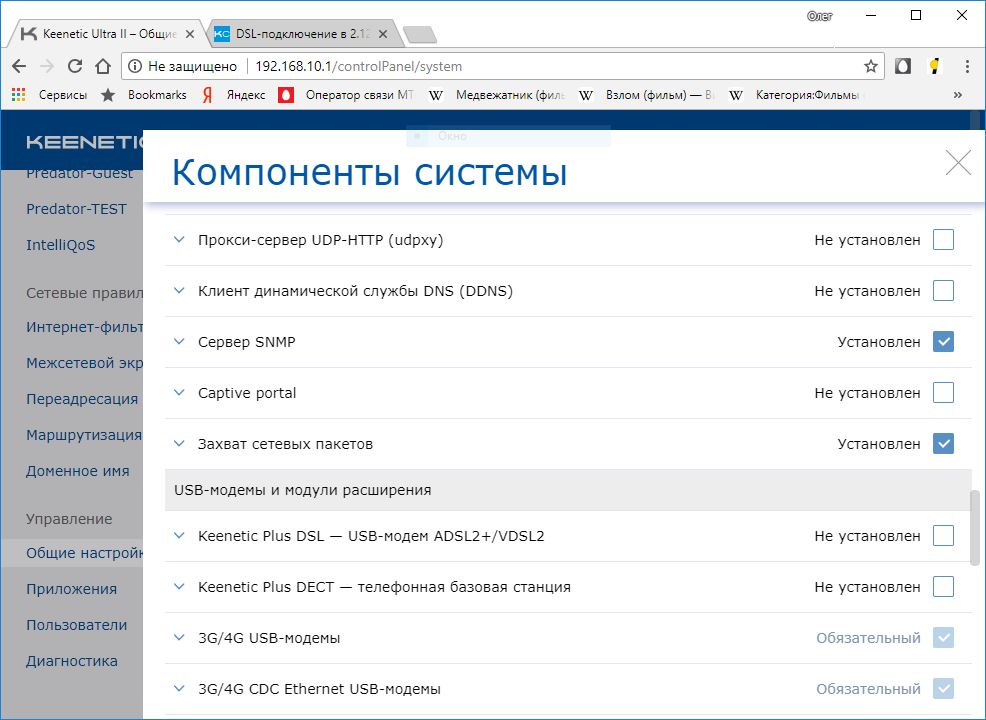Click the 'Не защищено' site info icon

click(135, 66)
